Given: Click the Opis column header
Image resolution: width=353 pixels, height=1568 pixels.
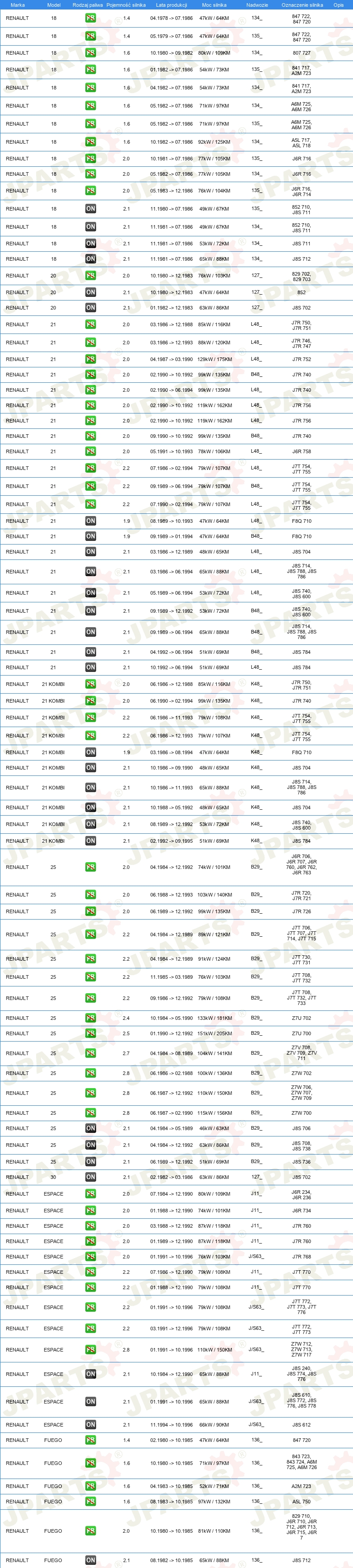Looking at the screenshot, I should [x=339, y=5].
